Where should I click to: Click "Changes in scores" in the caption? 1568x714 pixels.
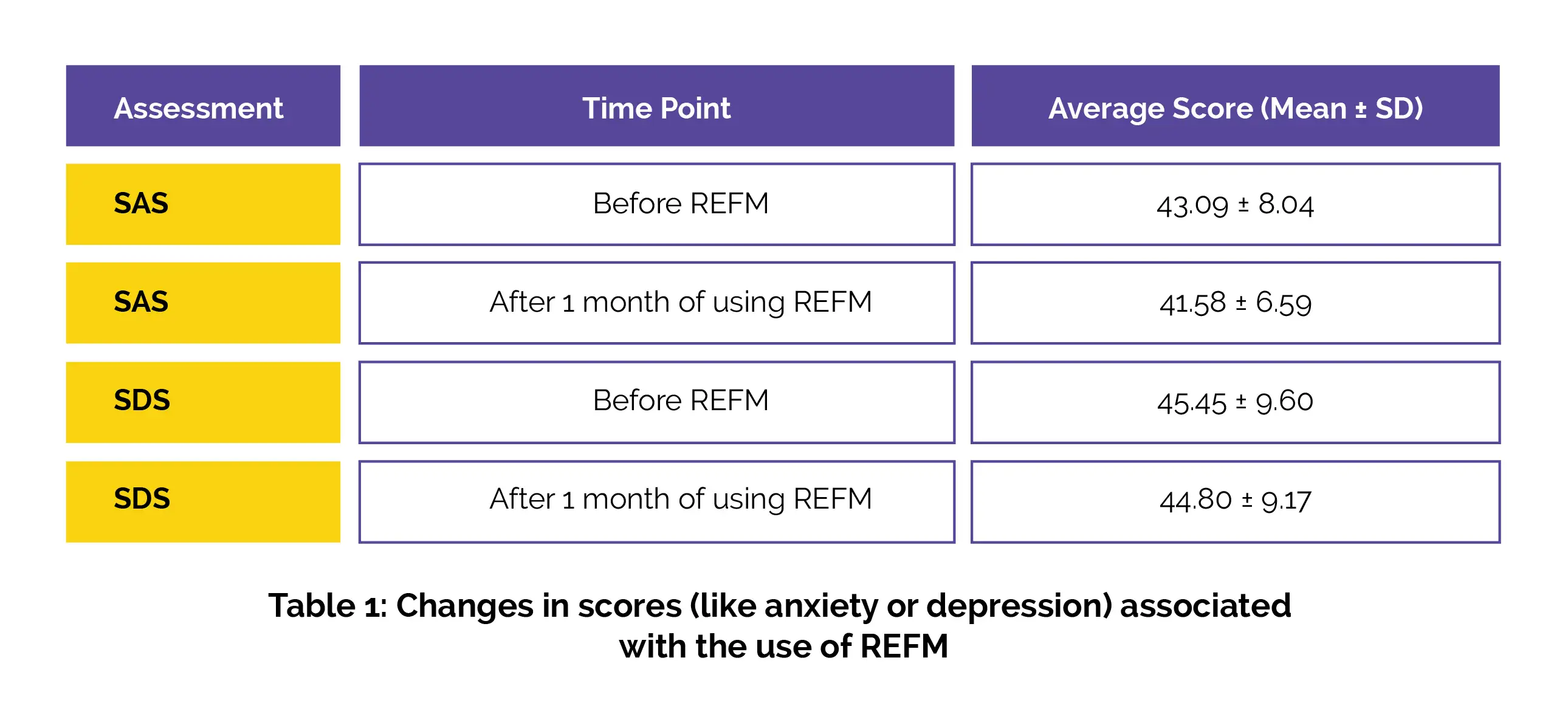tap(538, 606)
